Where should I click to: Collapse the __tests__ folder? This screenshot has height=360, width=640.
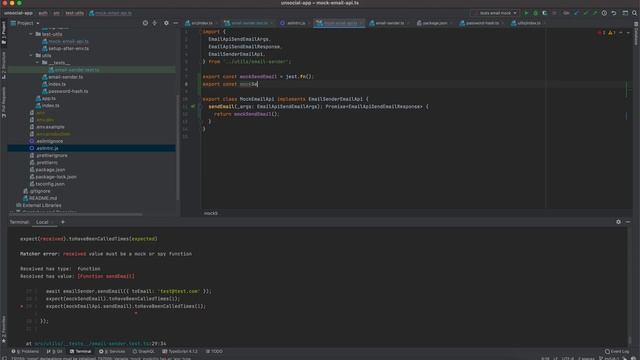click(38, 63)
